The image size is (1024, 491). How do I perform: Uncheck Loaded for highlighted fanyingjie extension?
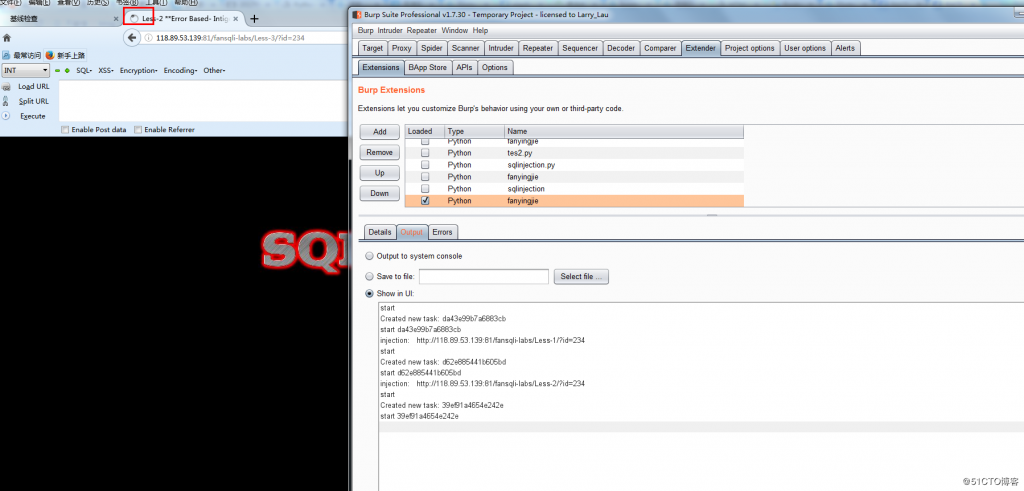pos(425,201)
